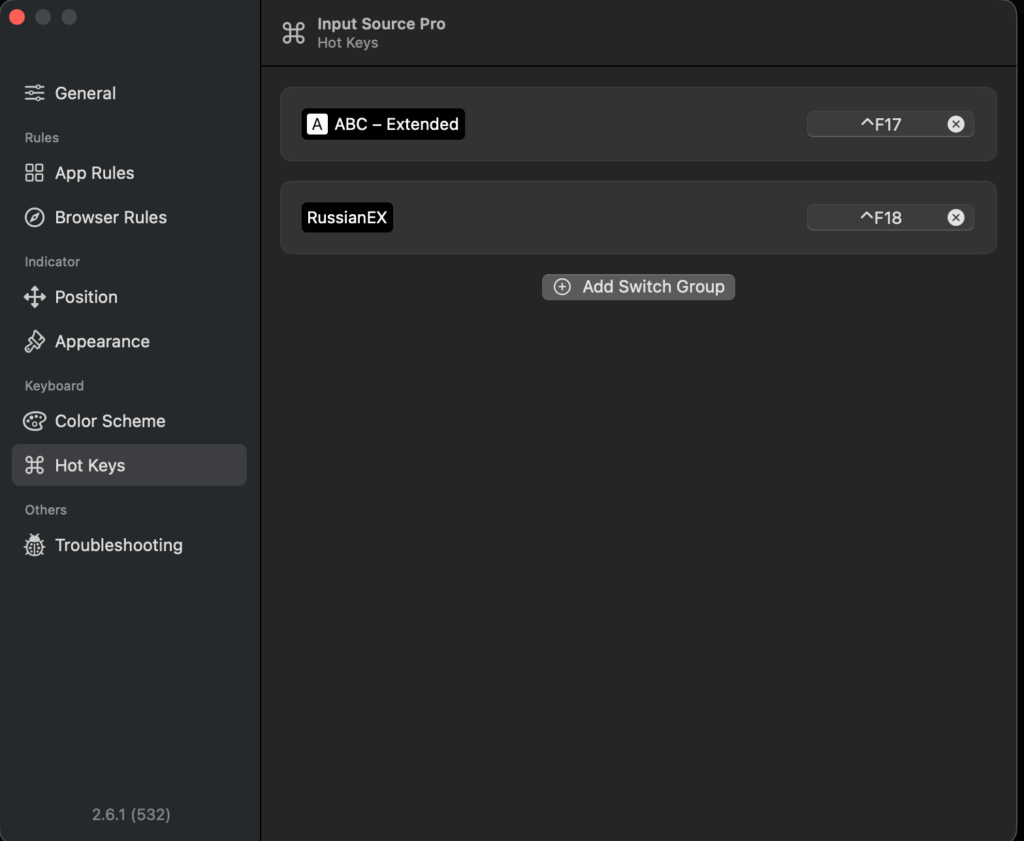This screenshot has width=1024, height=841.
Task: Click the Browser Rules compass icon
Action: tap(35, 217)
